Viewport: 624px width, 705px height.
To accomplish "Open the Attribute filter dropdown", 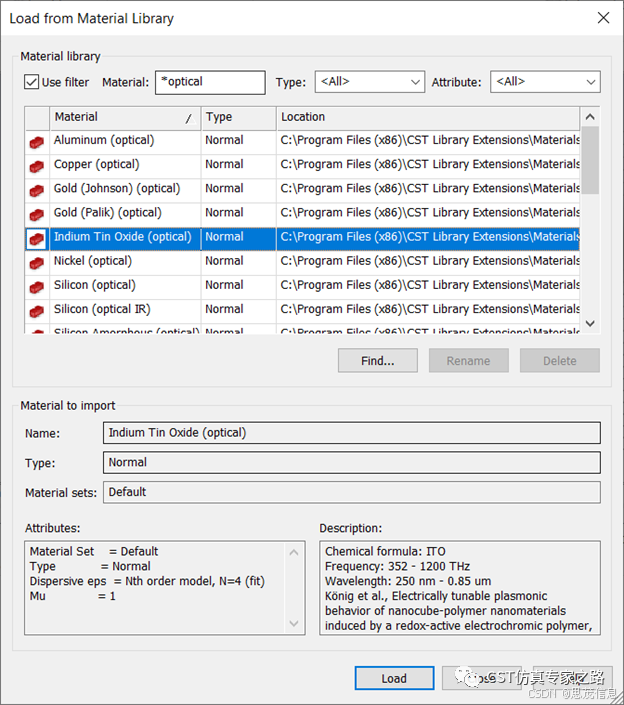I will pos(545,82).
